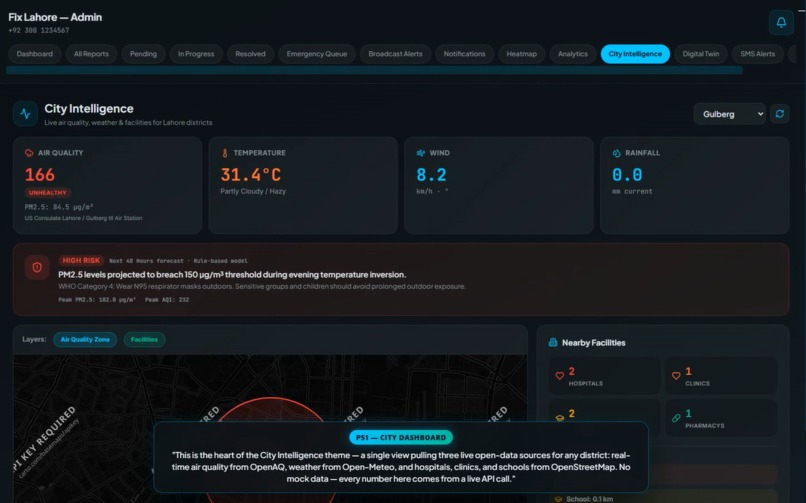806x503 pixels.
Task: Click the Pharmacys facility card
Action: (721, 418)
